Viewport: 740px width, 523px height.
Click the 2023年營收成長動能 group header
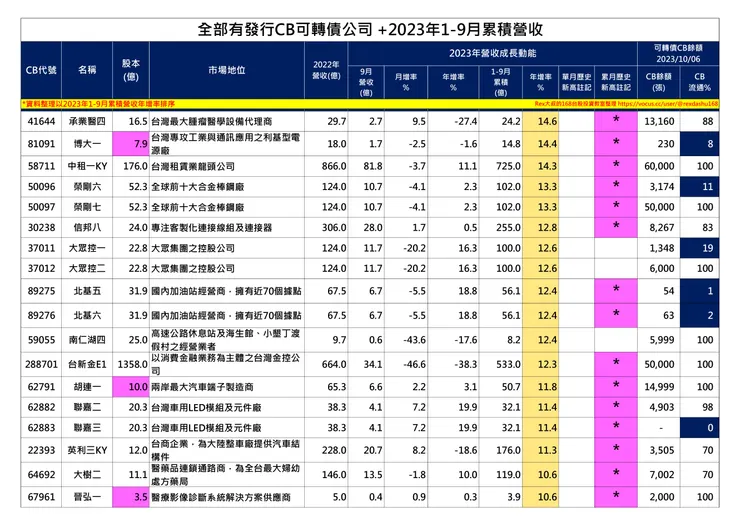click(492, 53)
